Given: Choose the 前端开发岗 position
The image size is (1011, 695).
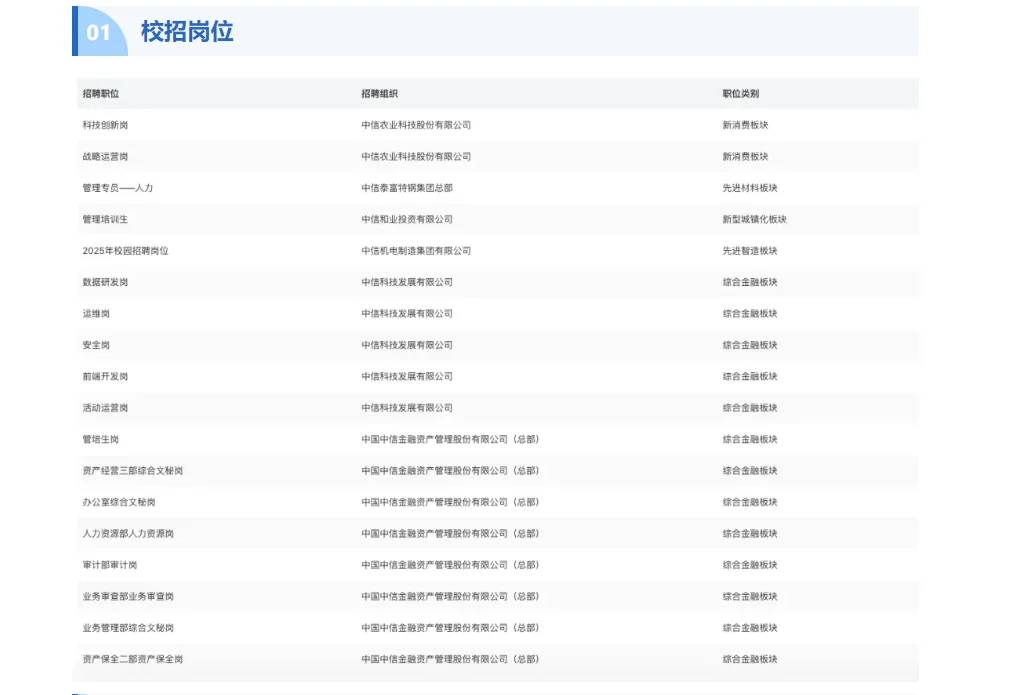Looking at the screenshot, I should pos(105,377).
